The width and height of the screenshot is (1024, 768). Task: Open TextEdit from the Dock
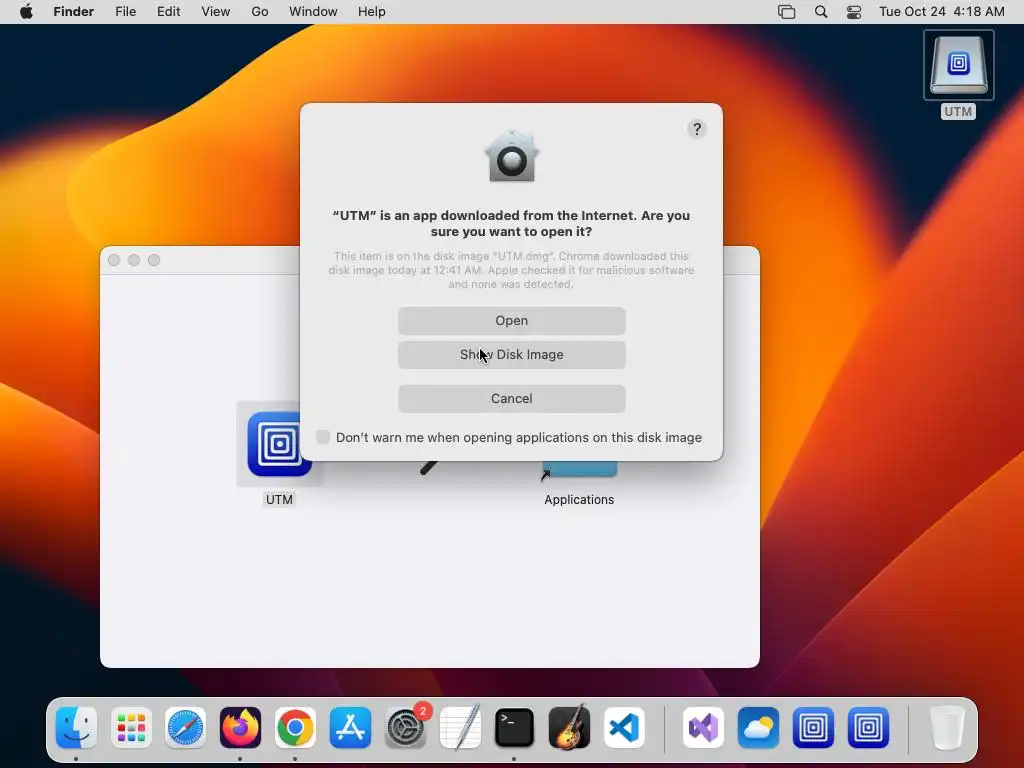(460, 728)
